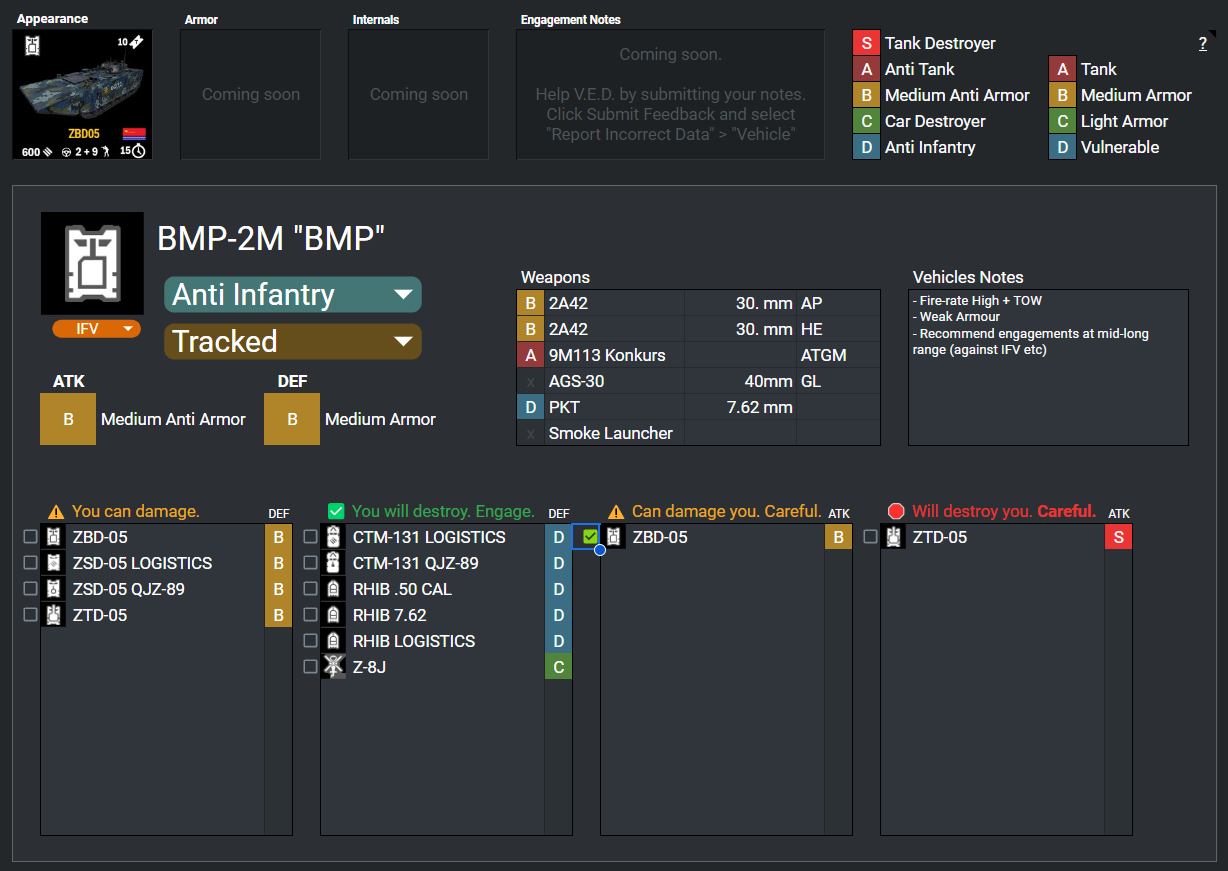Screen dimensions: 1228x871
Task: Select the AGS-30 weapon row
Action: pyautogui.click(x=699, y=381)
